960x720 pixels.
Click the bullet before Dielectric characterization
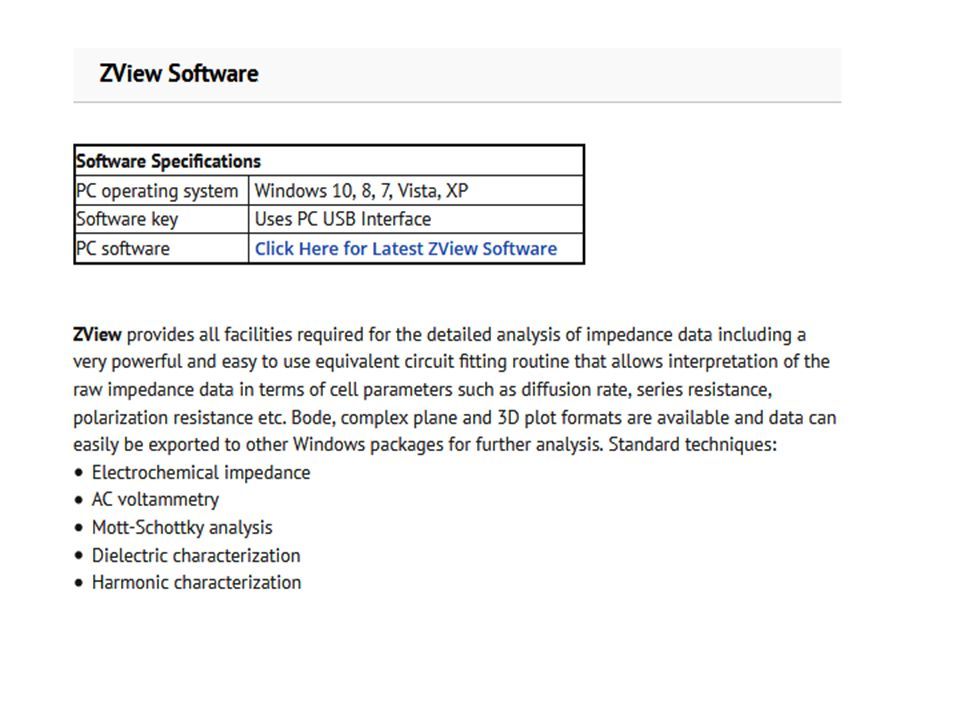pyautogui.click(x=78, y=556)
